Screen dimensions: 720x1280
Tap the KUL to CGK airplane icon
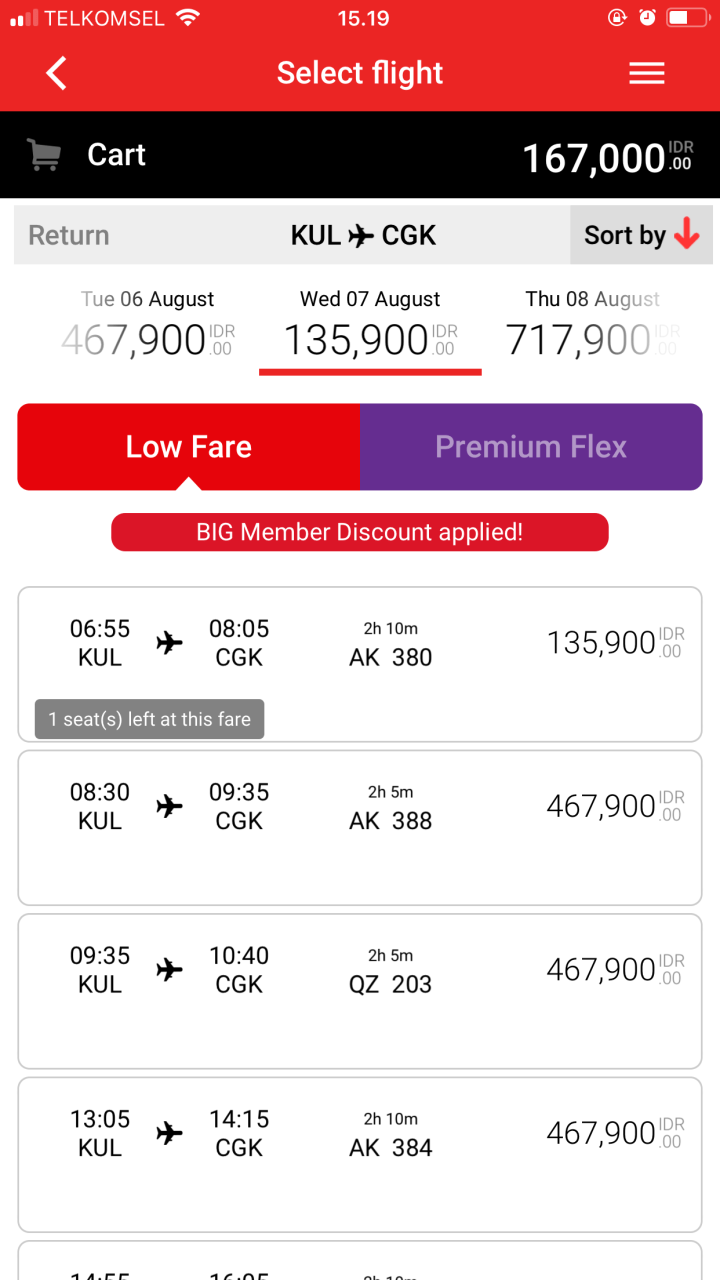coord(361,236)
